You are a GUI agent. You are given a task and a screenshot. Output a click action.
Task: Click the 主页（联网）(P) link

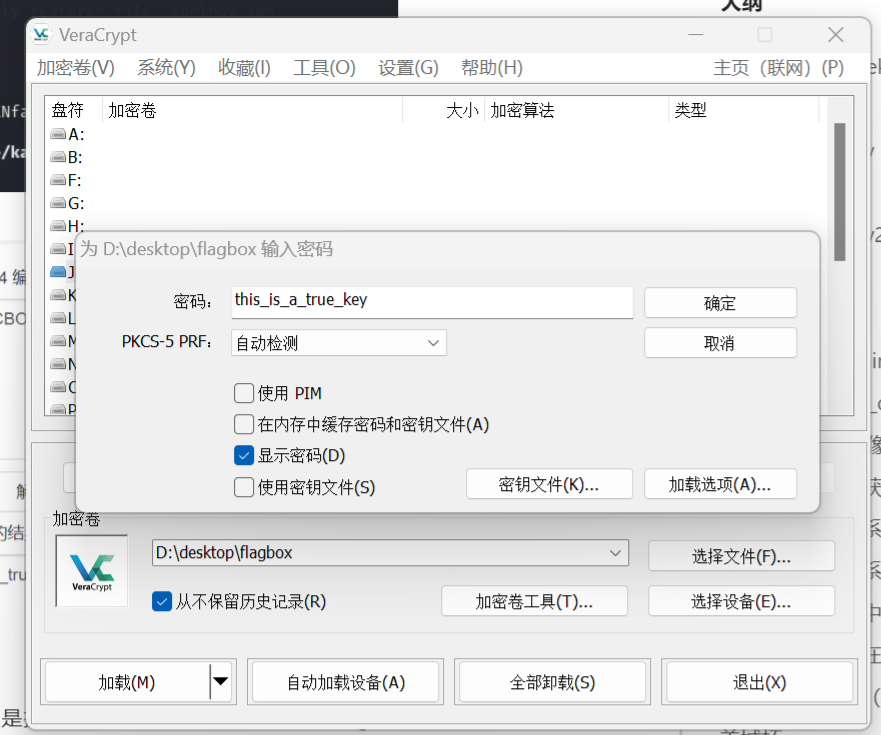[x=778, y=68]
